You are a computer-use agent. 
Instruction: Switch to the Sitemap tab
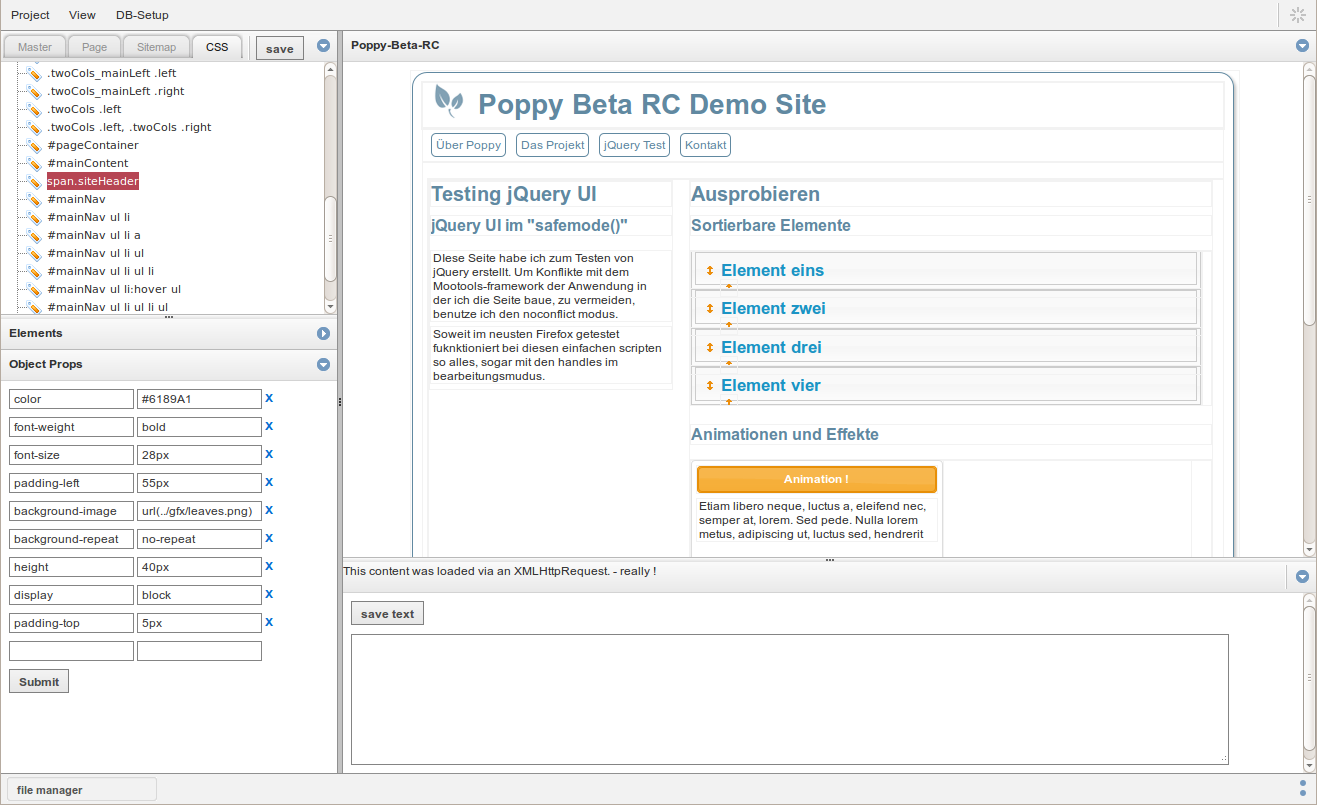(156, 46)
